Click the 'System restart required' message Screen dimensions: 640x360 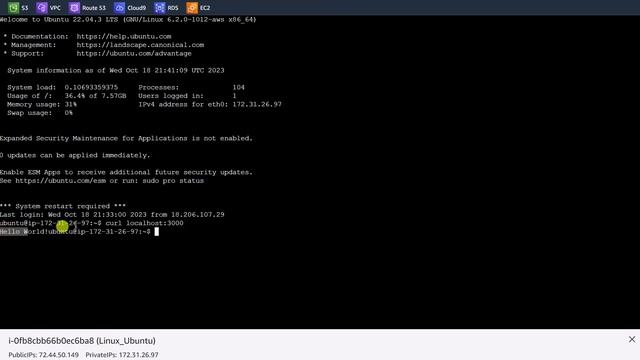click(x=63, y=206)
